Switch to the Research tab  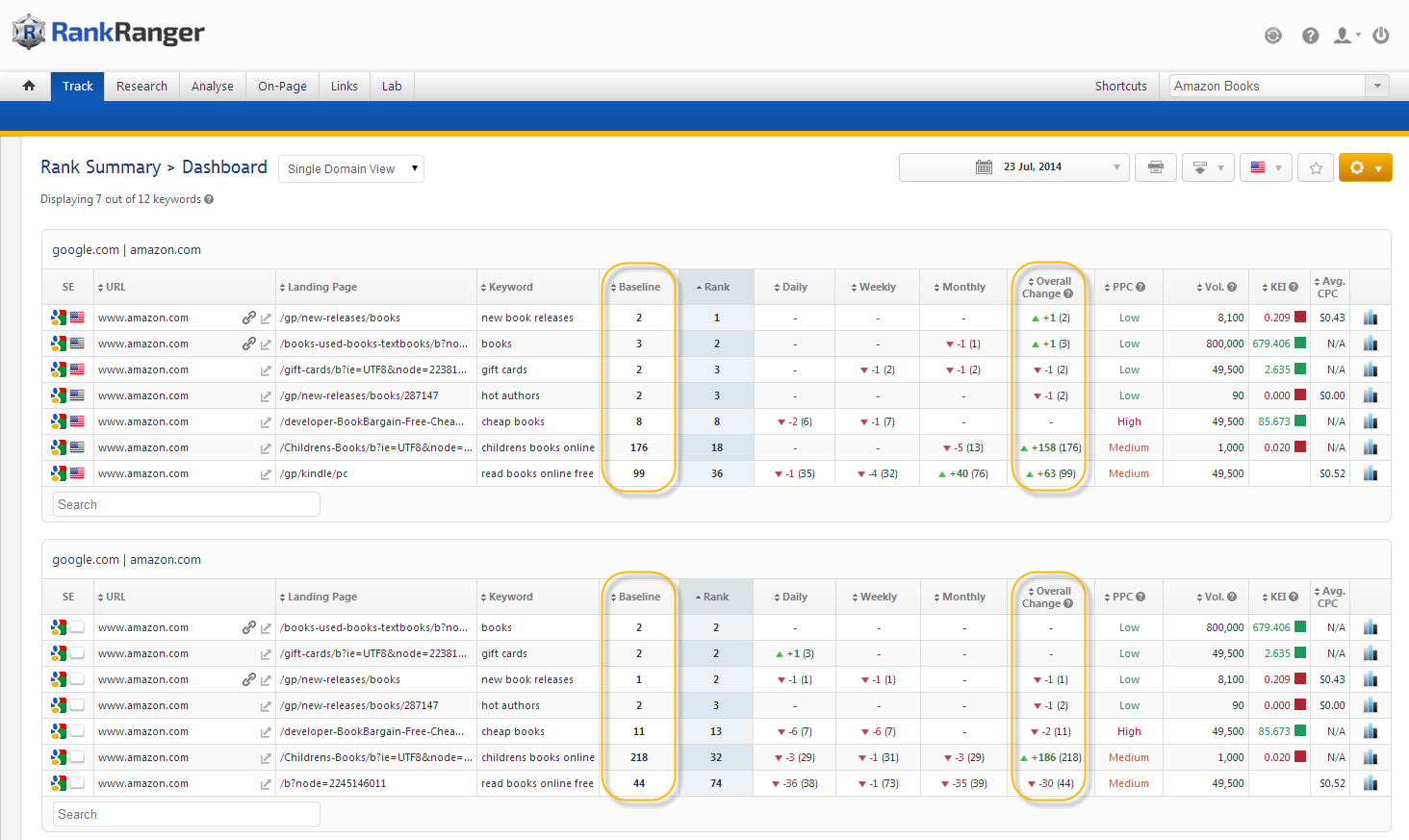141,86
